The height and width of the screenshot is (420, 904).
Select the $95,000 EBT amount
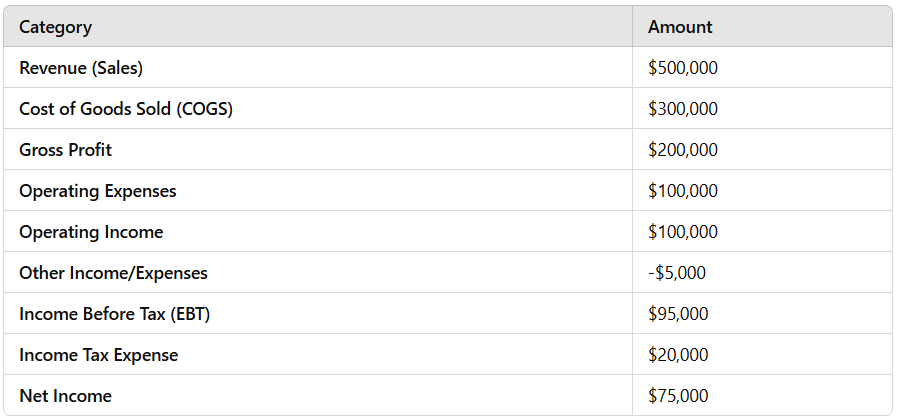678,314
